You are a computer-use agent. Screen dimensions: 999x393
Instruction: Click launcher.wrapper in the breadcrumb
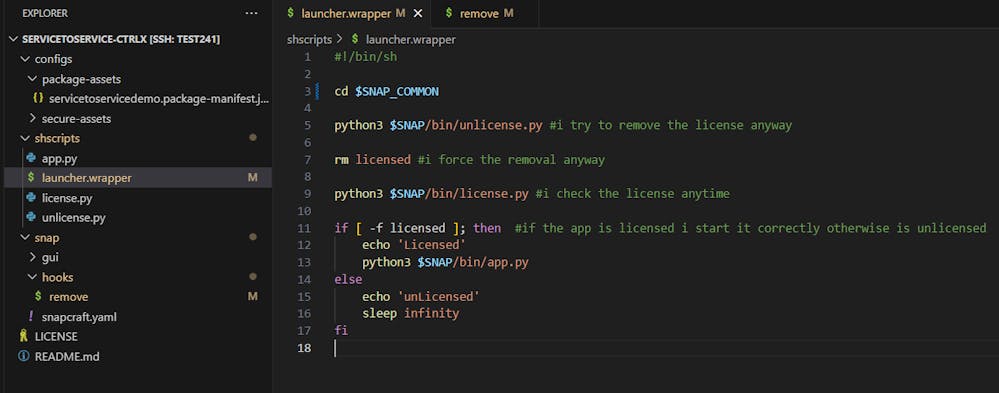pyautogui.click(x=411, y=39)
